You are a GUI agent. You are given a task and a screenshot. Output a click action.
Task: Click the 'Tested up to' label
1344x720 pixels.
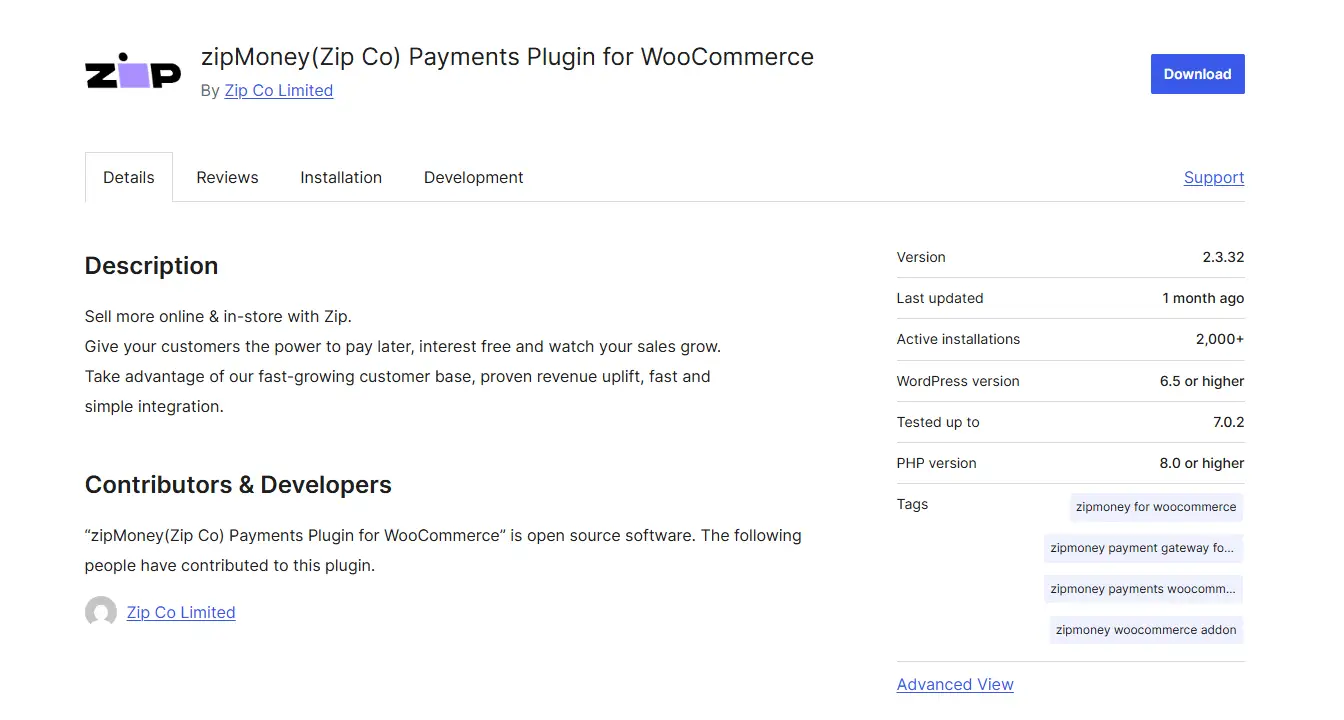(x=938, y=422)
